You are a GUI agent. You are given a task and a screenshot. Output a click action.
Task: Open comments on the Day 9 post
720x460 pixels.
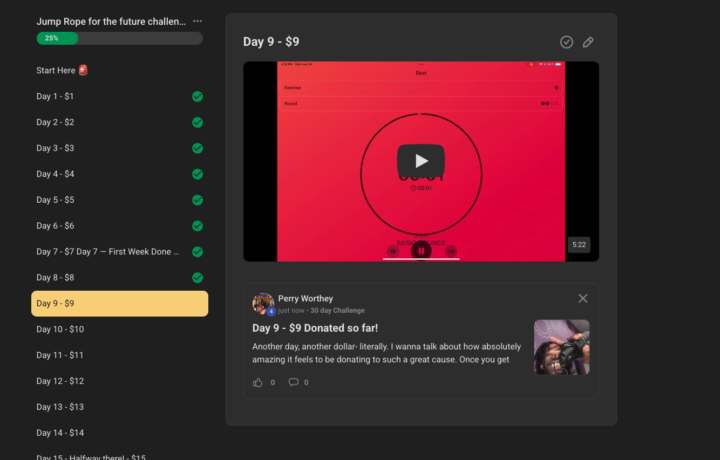point(293,382)
